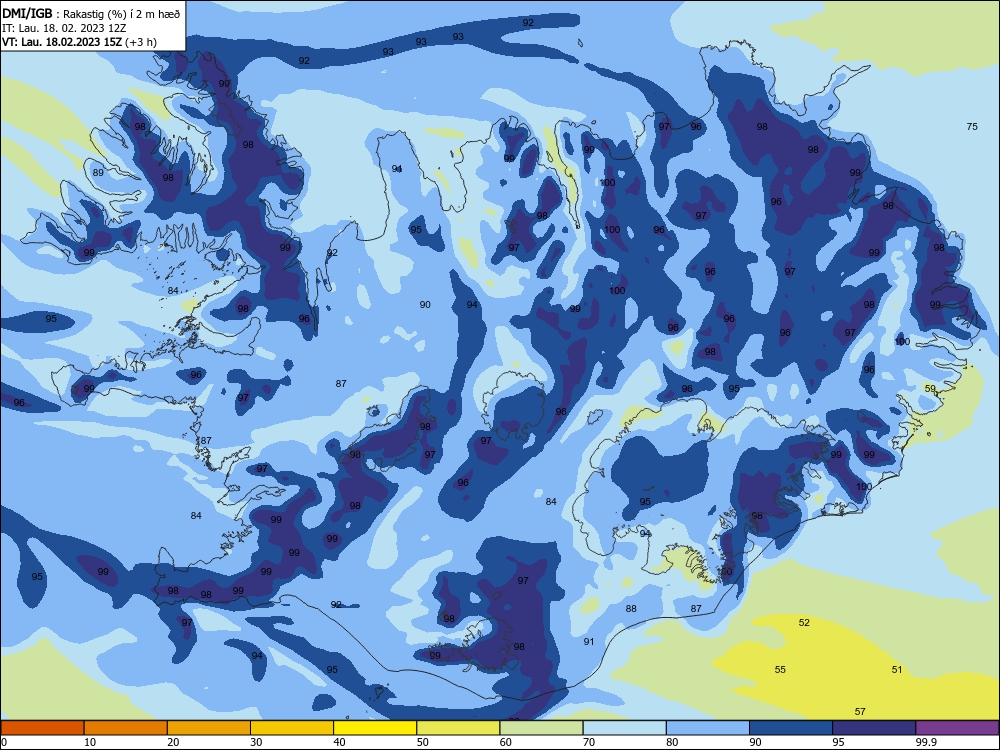
Task: Click the dark orange 0–10 legend swatch
Action: click(42, 728)
